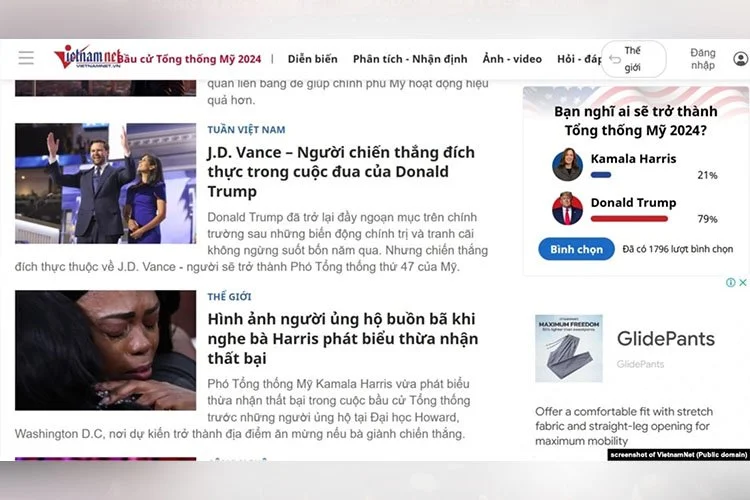Viewport: 750px width, 500px height.
Task: Click Thế giới category label above Harris article
Action: [229, 297]
